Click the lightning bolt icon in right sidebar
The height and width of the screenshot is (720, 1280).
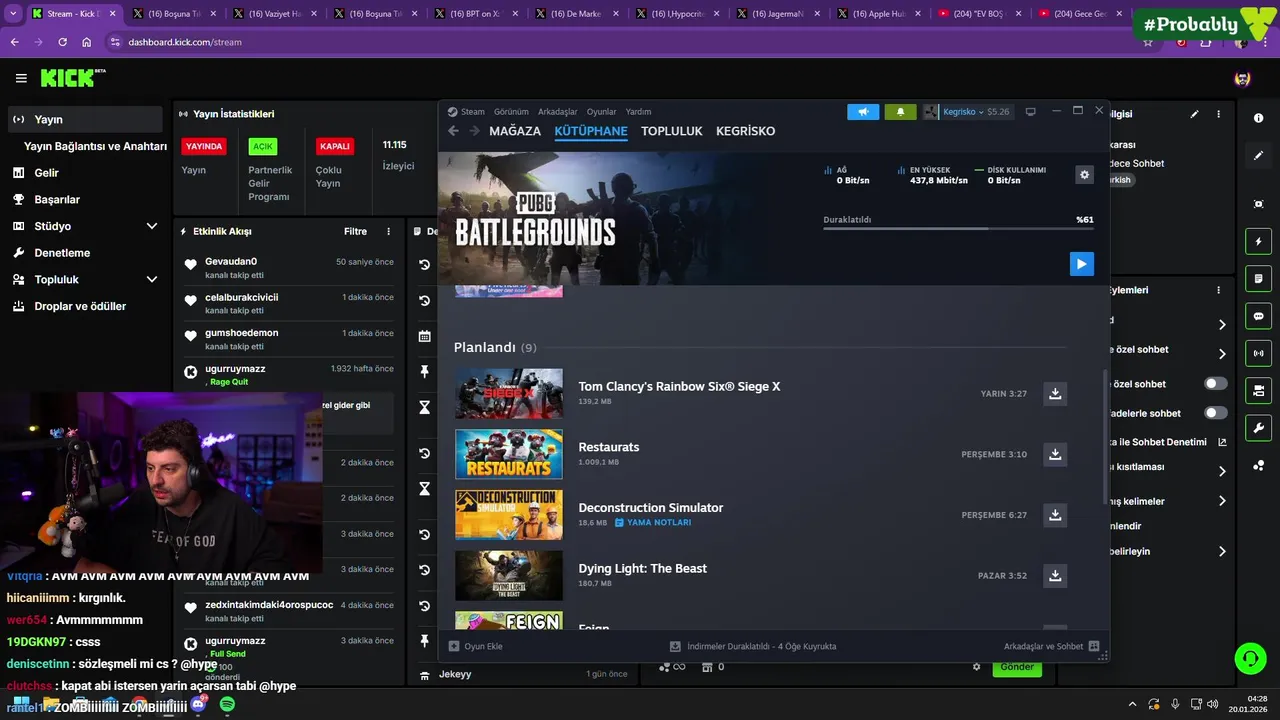tap(1258, 241)
